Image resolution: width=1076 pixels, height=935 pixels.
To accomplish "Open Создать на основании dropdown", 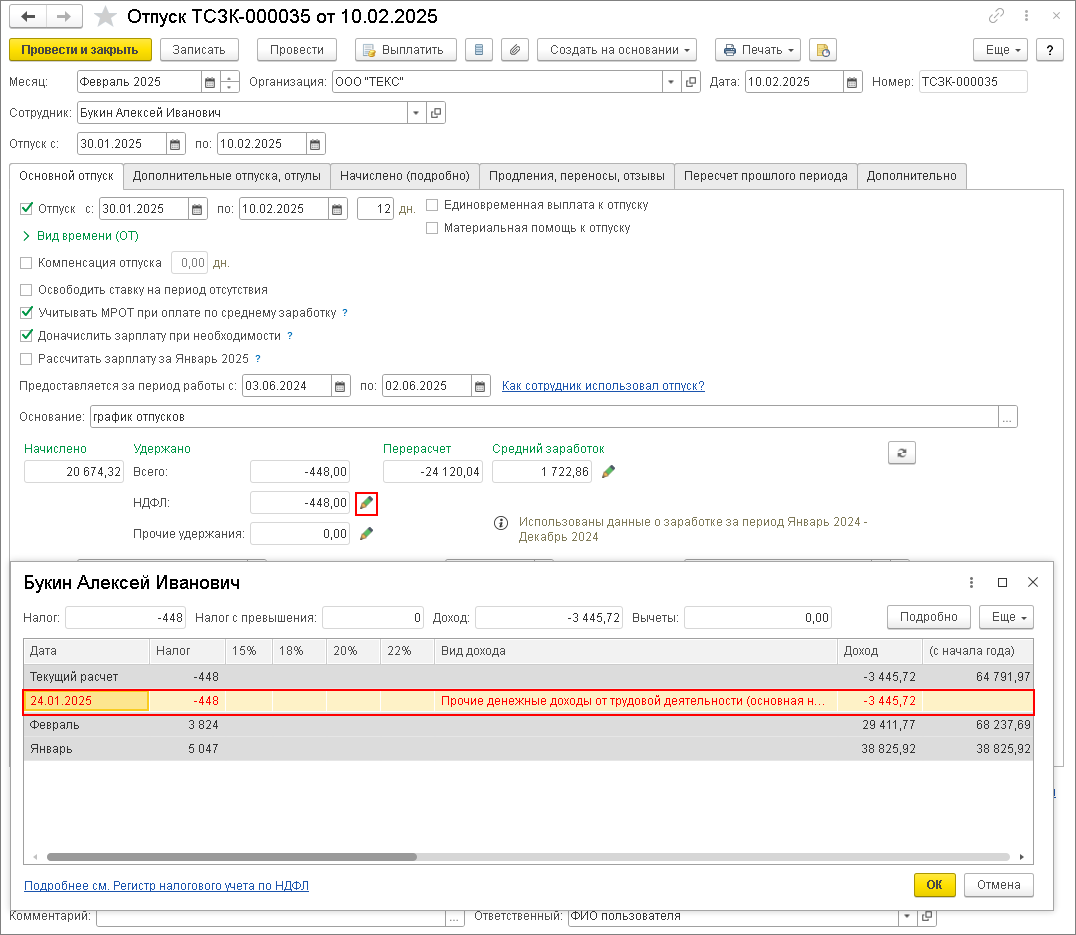I will coord(617,49).
